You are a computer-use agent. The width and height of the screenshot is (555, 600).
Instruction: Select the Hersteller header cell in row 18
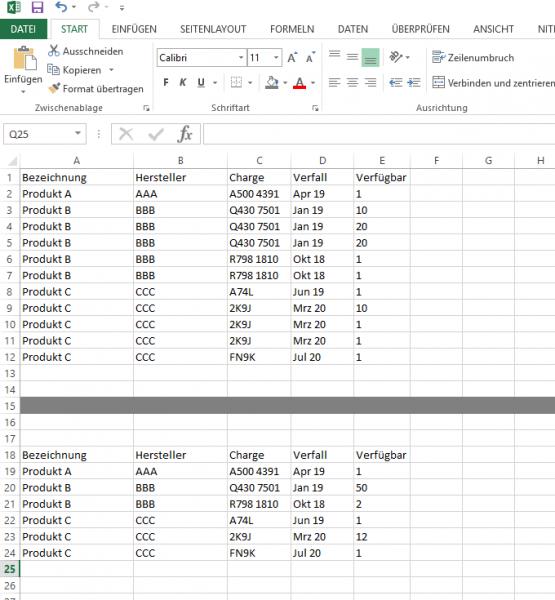180,455
